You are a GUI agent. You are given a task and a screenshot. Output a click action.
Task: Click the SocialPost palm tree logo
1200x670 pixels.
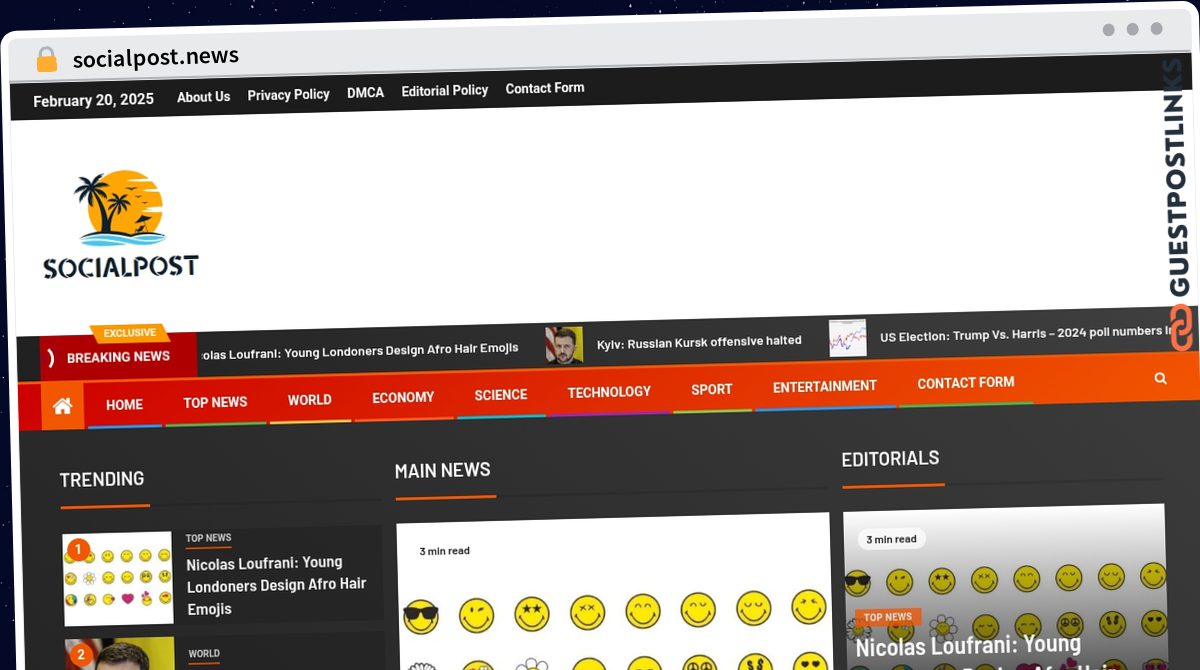click(x=120, y=224)
